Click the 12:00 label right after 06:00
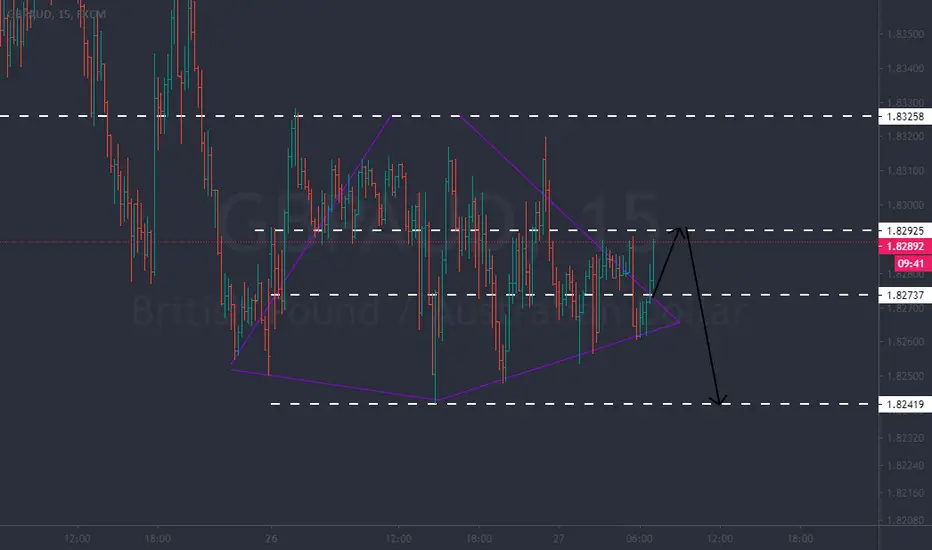This screenshot has width=932, height=550. click(x=720, y=539)
